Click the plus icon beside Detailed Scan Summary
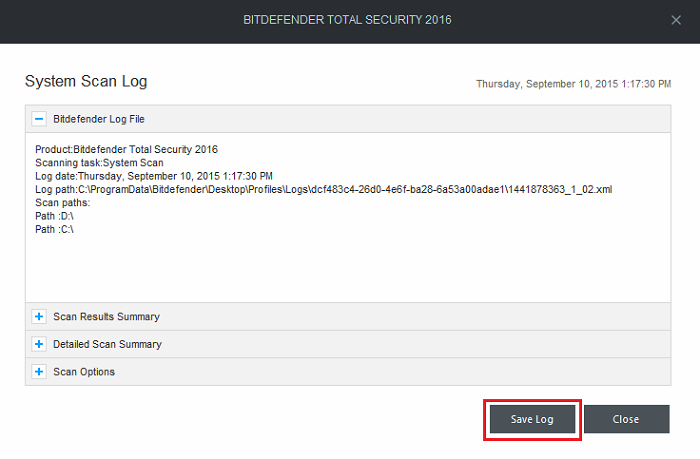The image size is (700, 459). pos(39,344)
